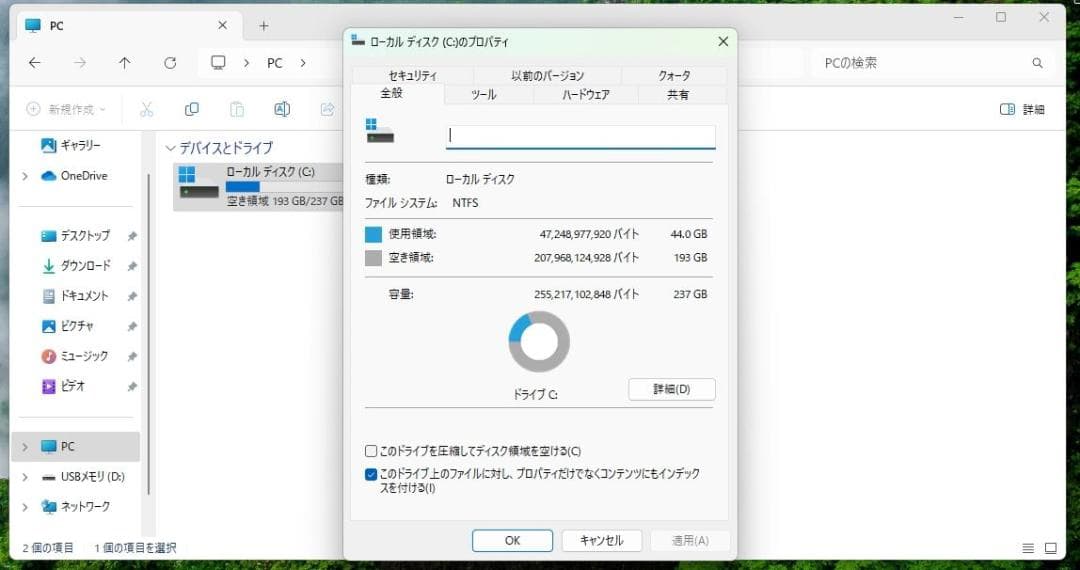The image size is (1080, 570).
Task: Click the paste clipboard icon
Action: [236, 109]
